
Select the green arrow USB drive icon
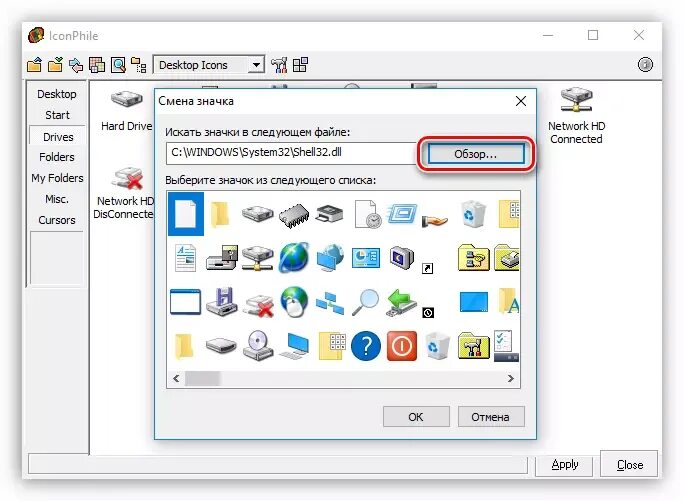click(401, 302)
